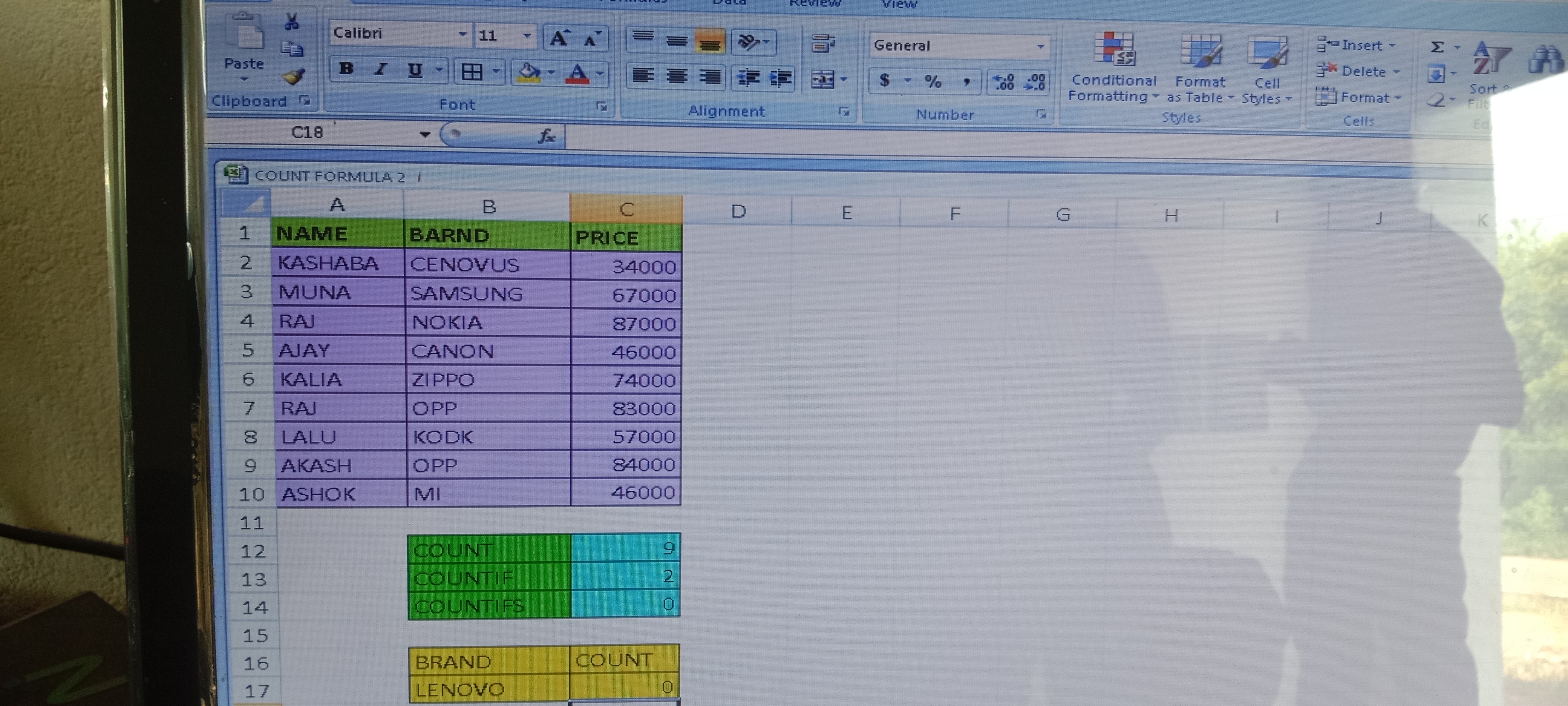Viewport: 1568px width, 706px height.
Task: Click the Cut scissors icon
Action: 292,23
